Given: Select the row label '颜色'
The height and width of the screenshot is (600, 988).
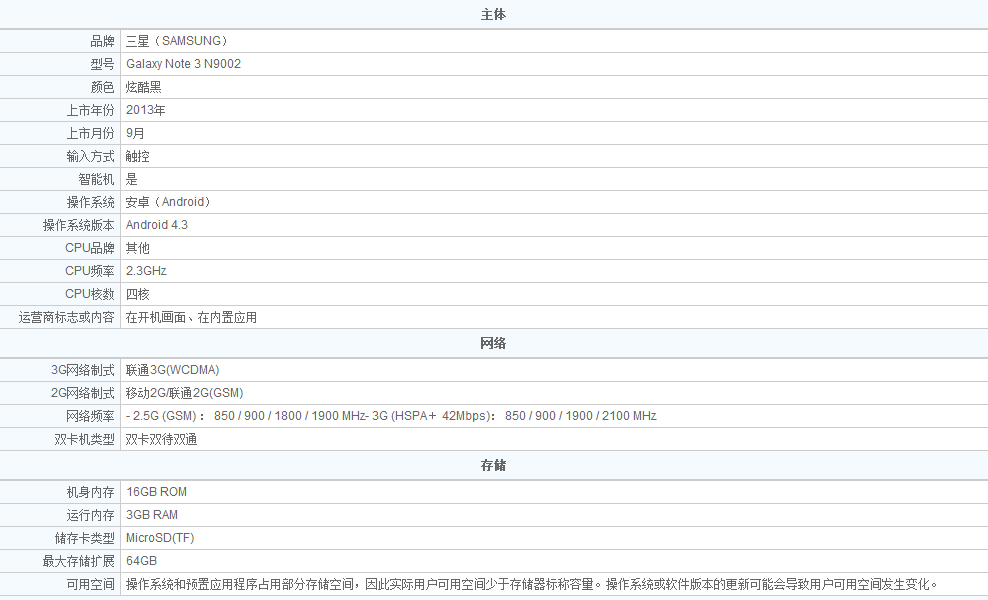Looking at the screenshot, I should pyautogui.click(x=102, y=87).
